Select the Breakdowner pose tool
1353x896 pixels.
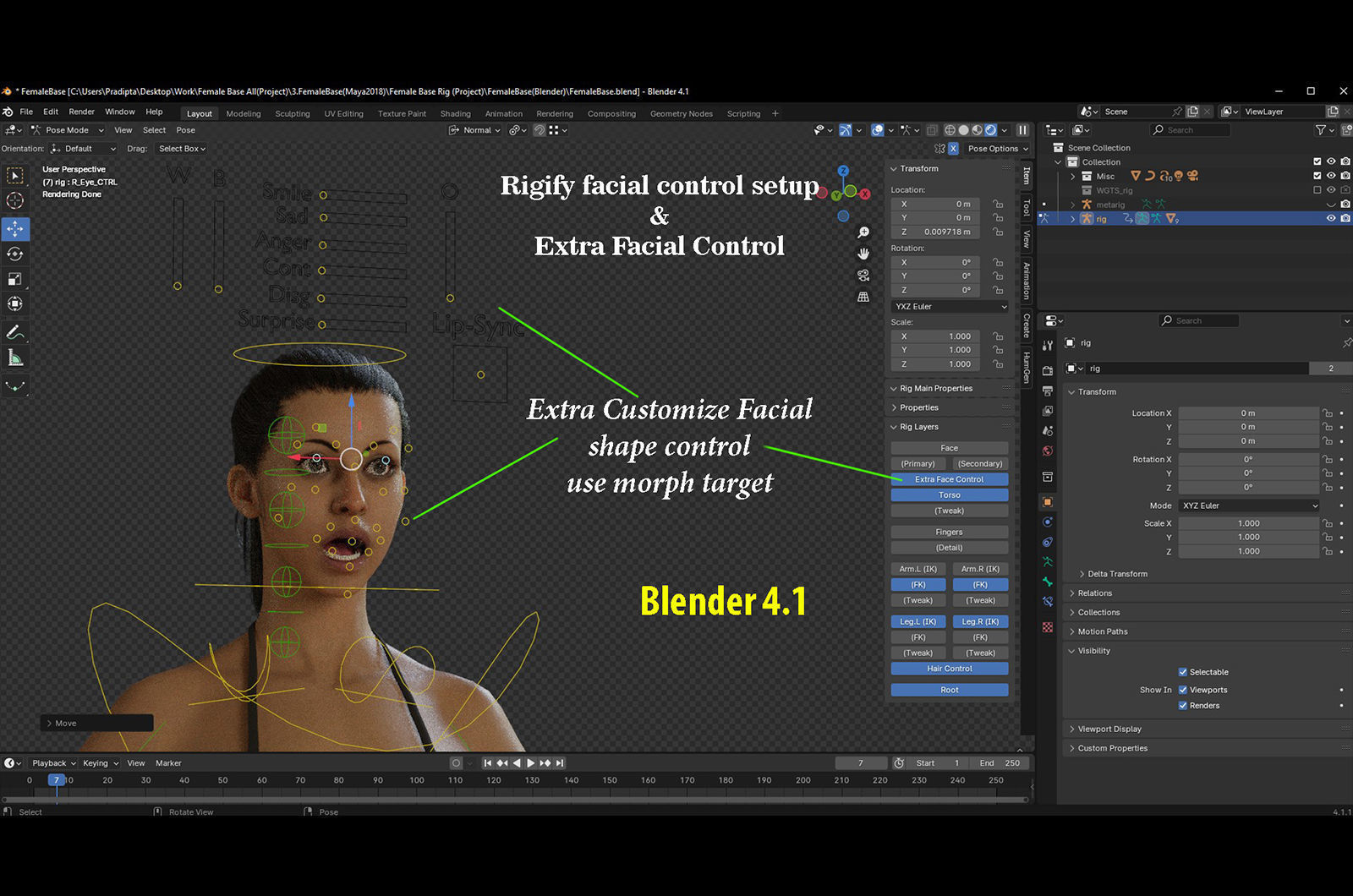tap(15, 386)
